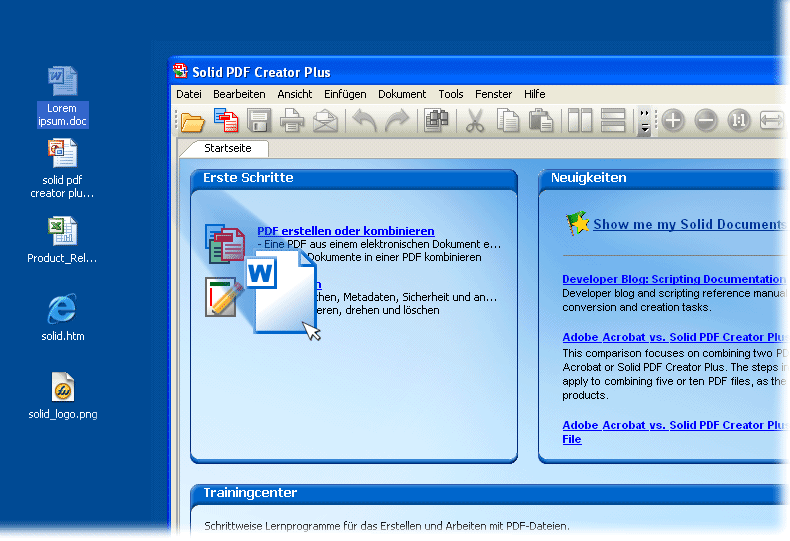The width and height of the screenshot is (790, 541).
Task: Click the Redo arrow toolbar icon
Action: point(397,122)
